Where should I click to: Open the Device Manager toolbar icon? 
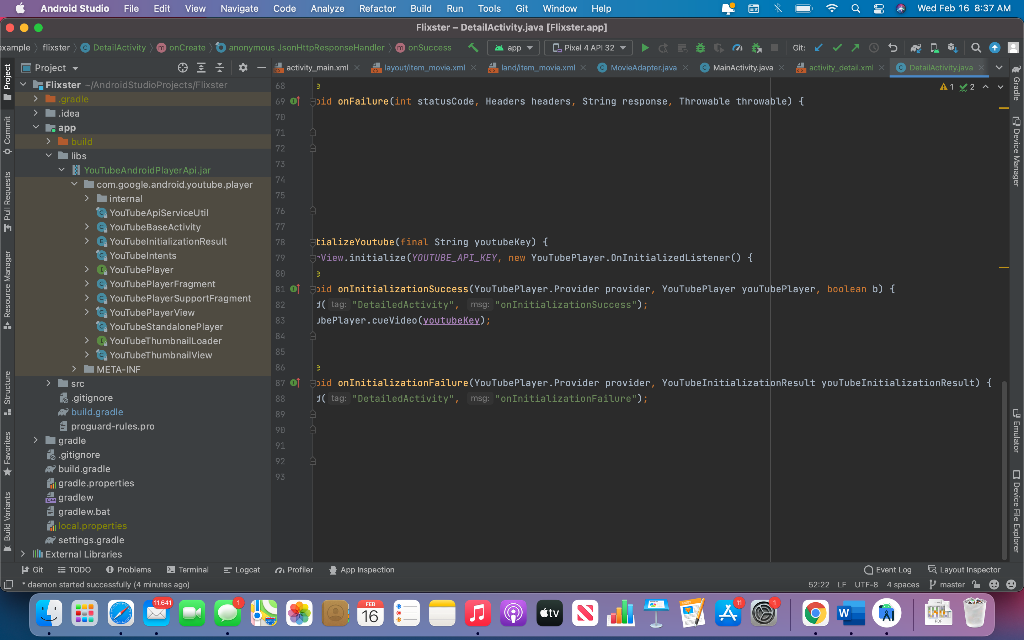[935, 48]
